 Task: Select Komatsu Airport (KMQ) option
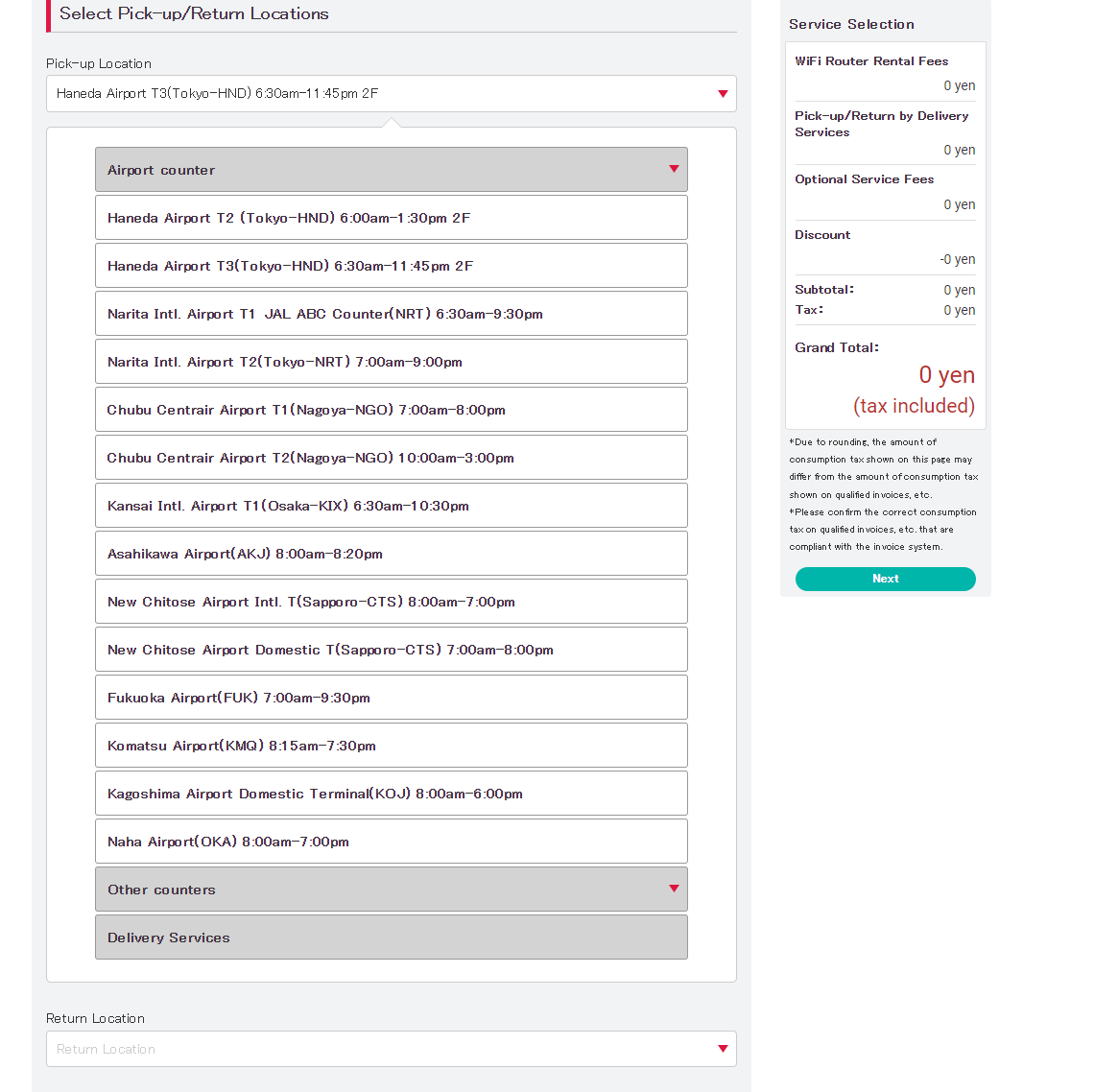coord(391,746)
